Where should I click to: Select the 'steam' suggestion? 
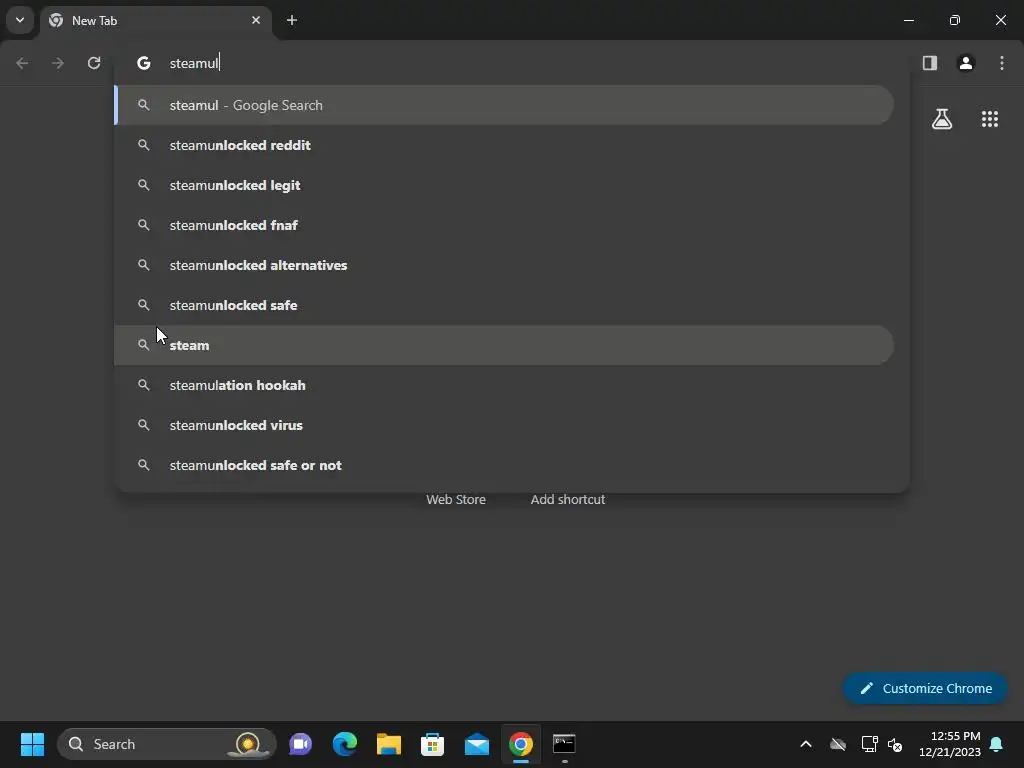click(504, 345)
